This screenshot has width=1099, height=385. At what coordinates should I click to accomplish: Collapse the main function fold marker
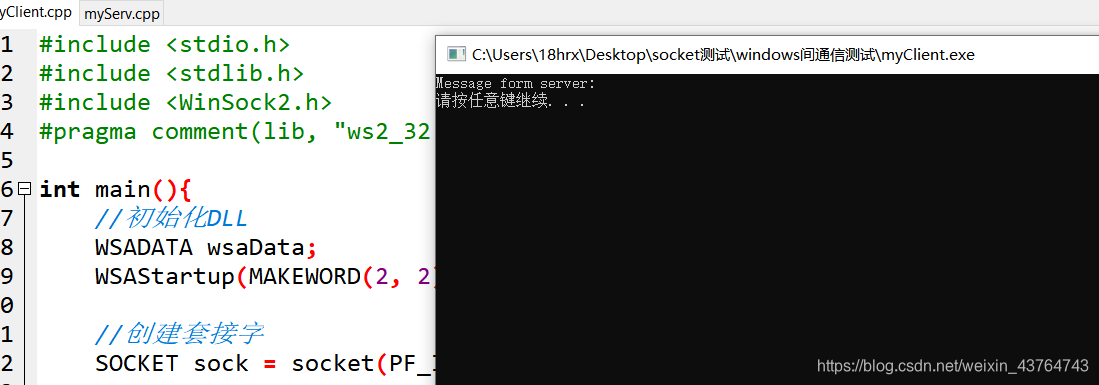coord(24,189)
